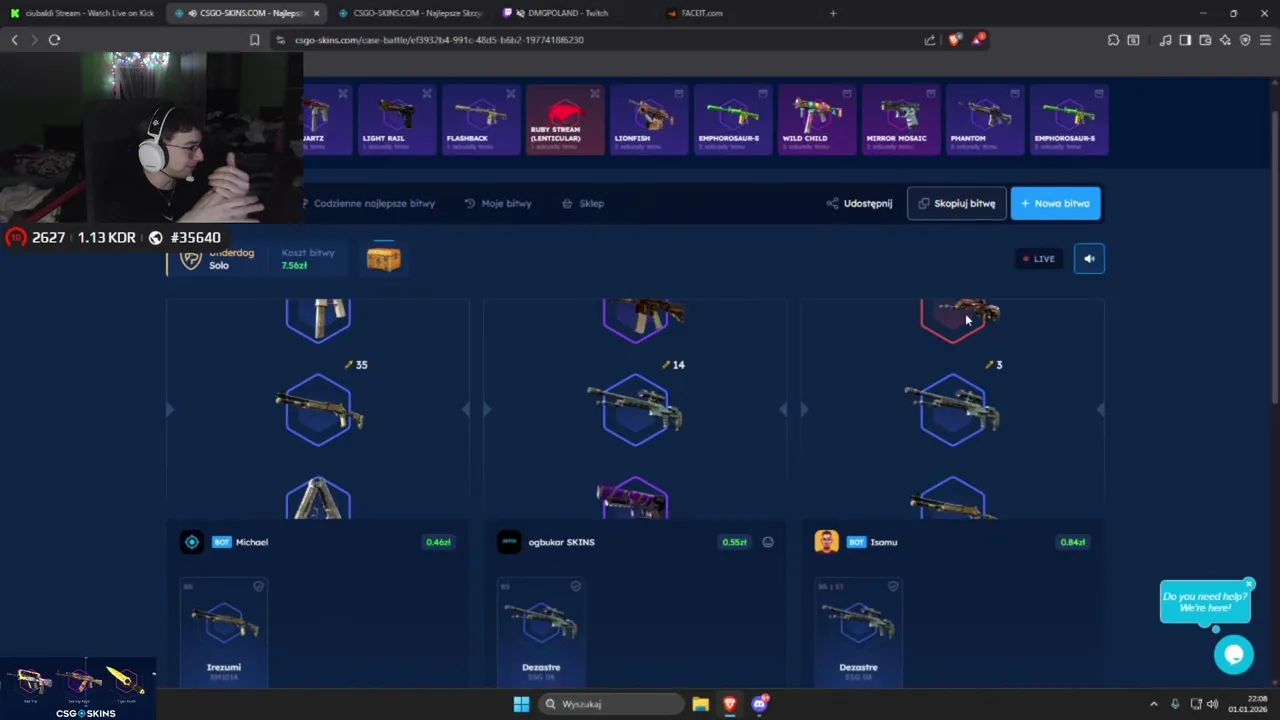Click shield check on ogbukar's Dezastre card

[x=575, y=586]
